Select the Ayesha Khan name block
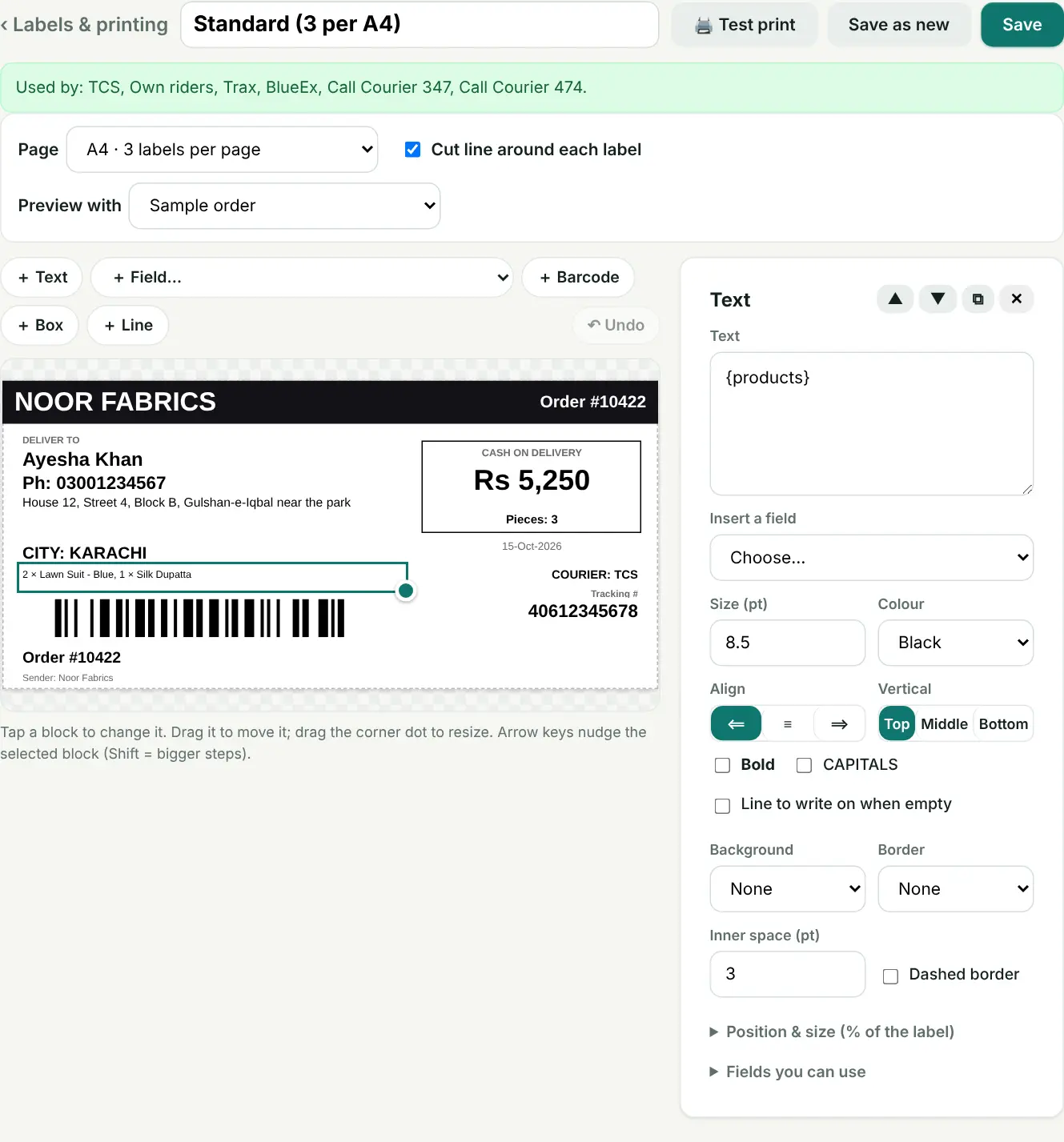This screenshot has width=1064, height=1142. pos(82,459)
